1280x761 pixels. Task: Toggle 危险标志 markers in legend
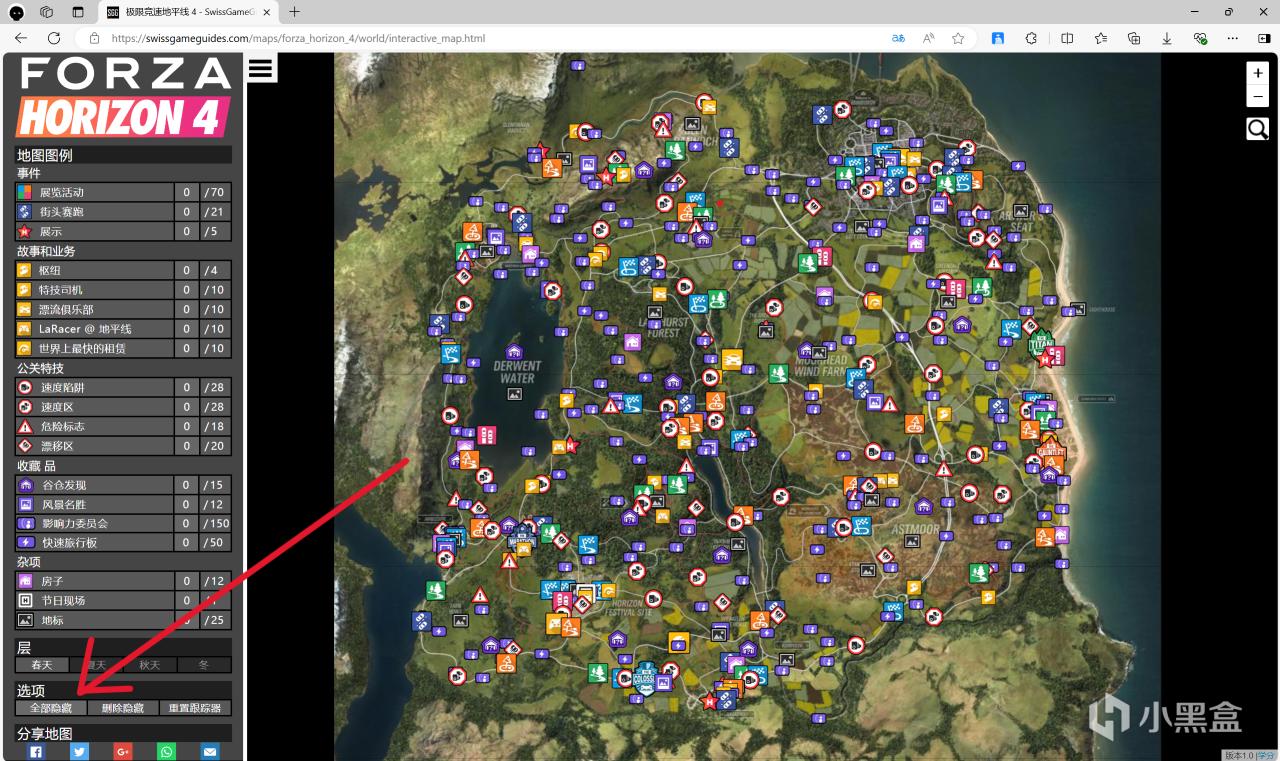point(124,426)
